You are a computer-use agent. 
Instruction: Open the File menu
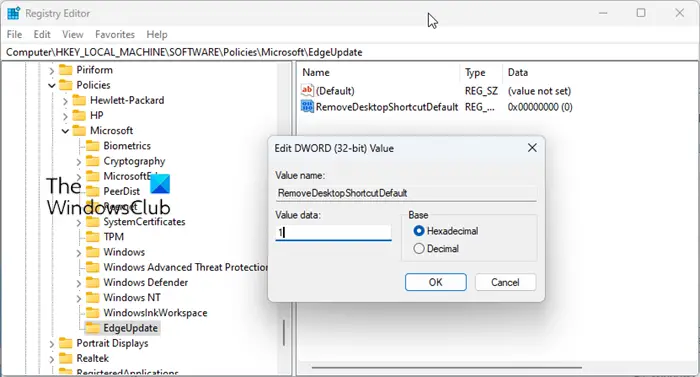(x=14, y=34)
